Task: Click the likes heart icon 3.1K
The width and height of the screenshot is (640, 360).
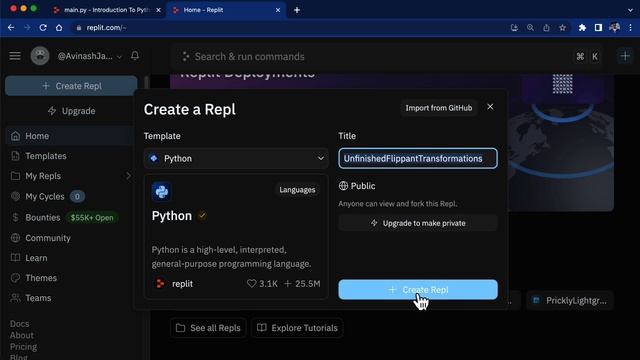Action: (251, 283)
